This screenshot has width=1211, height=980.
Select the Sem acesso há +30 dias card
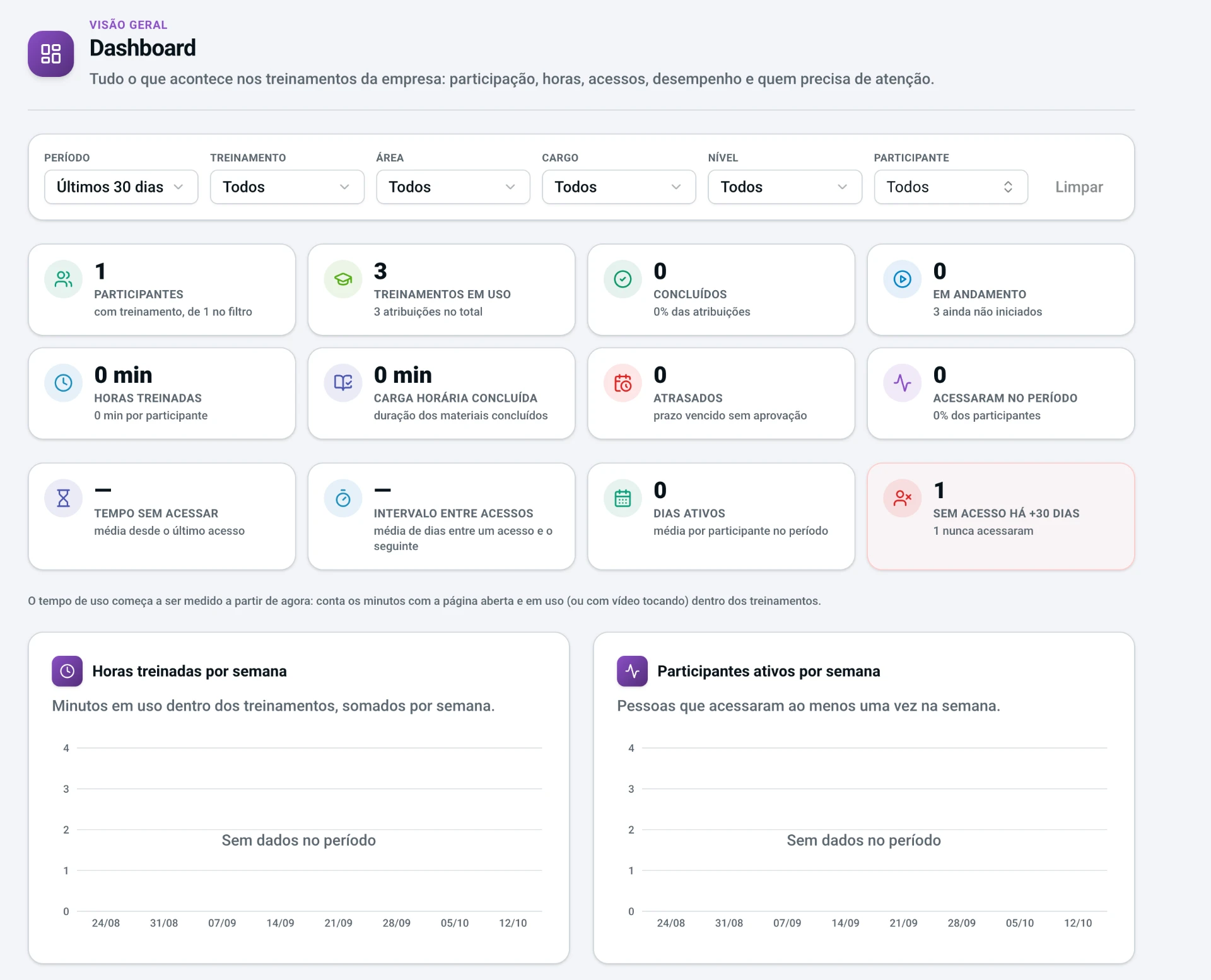1000,516
